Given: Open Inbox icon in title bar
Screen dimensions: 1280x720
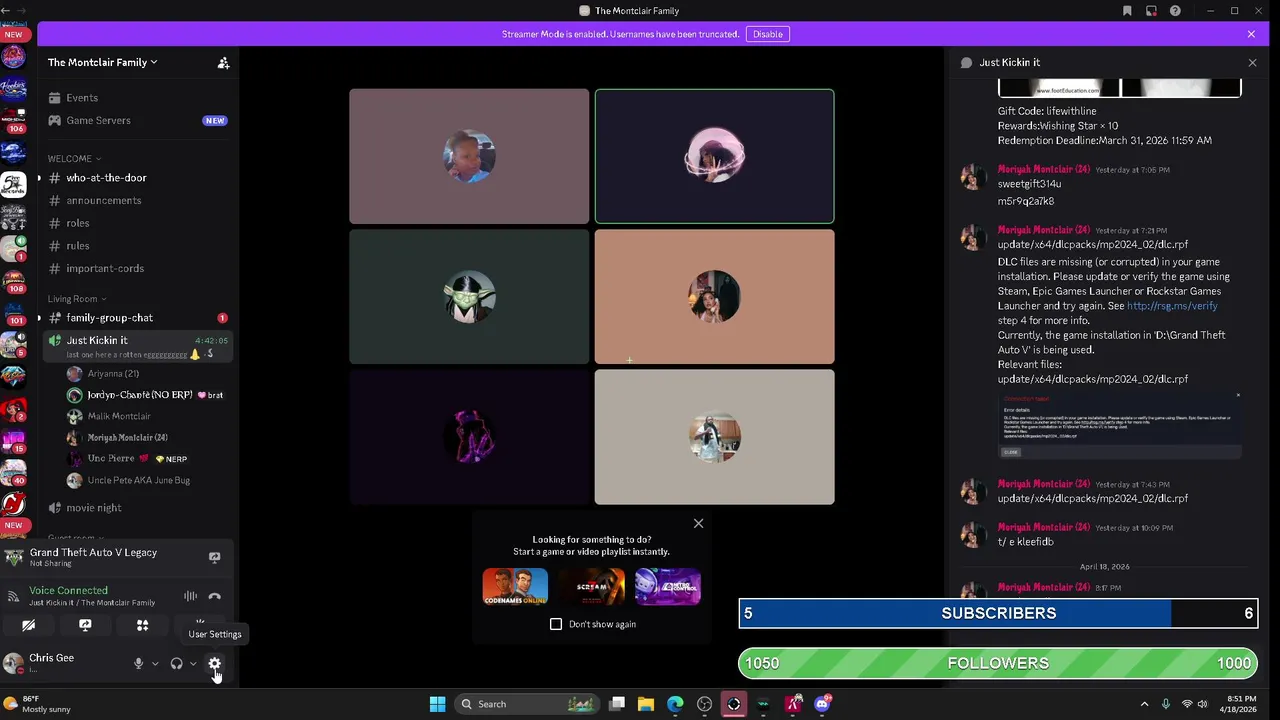Looking at the screenshot, I should point(1151,11).
